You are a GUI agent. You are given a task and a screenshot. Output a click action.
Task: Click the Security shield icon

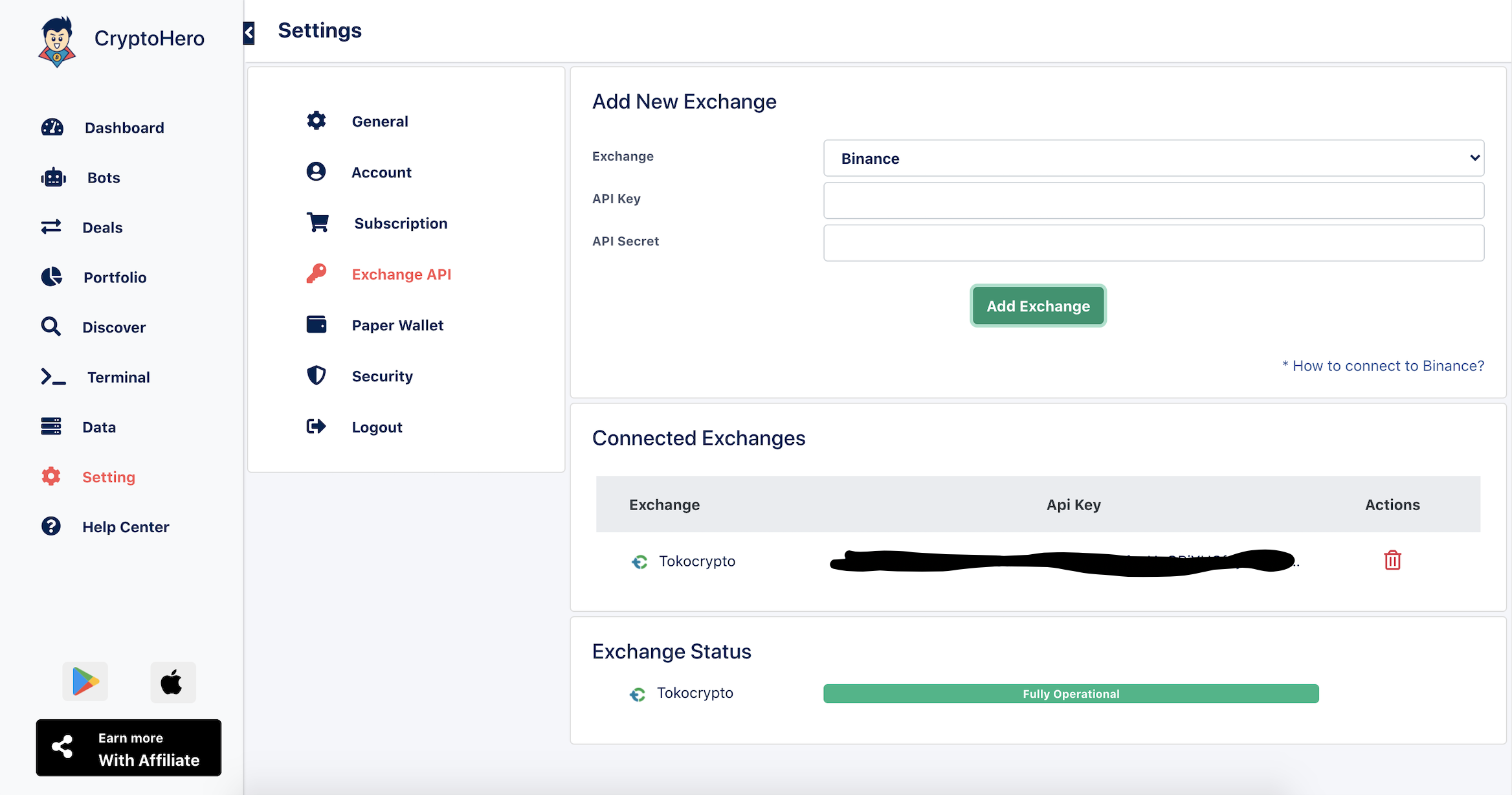point(317,375)
